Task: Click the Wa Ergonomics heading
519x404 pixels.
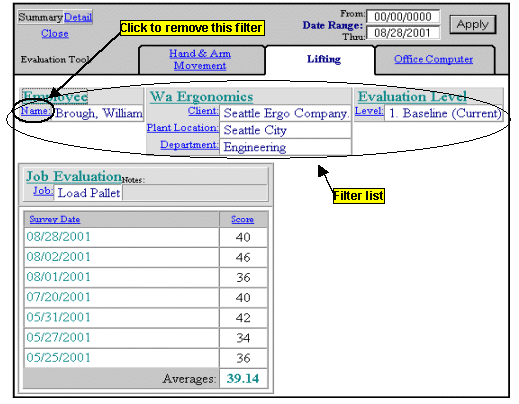Action: (201, 97)
